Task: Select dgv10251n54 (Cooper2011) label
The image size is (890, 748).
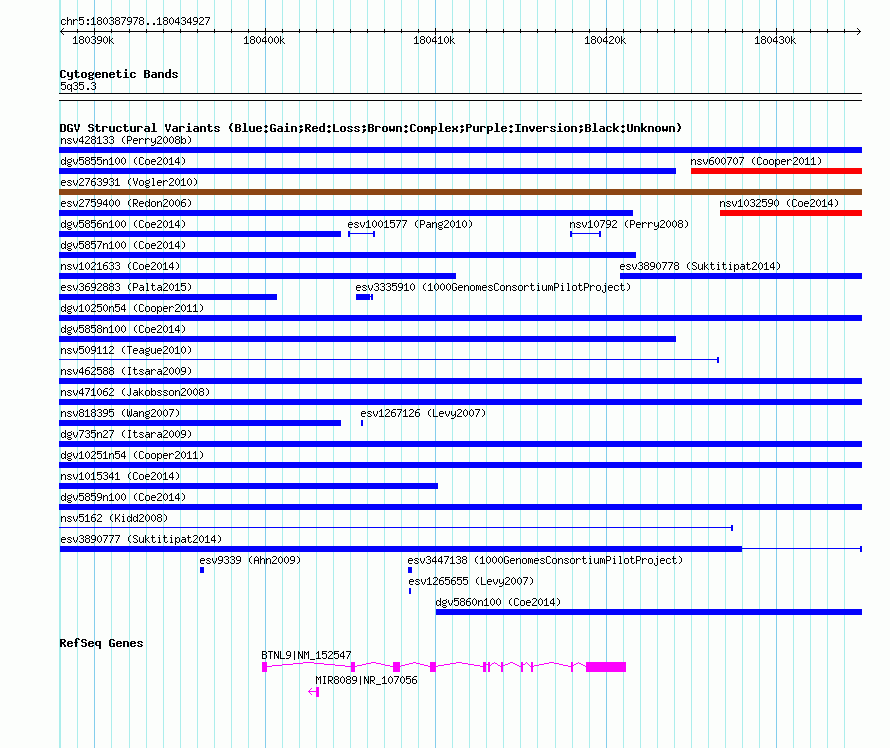Action: [x=132, y=455]
